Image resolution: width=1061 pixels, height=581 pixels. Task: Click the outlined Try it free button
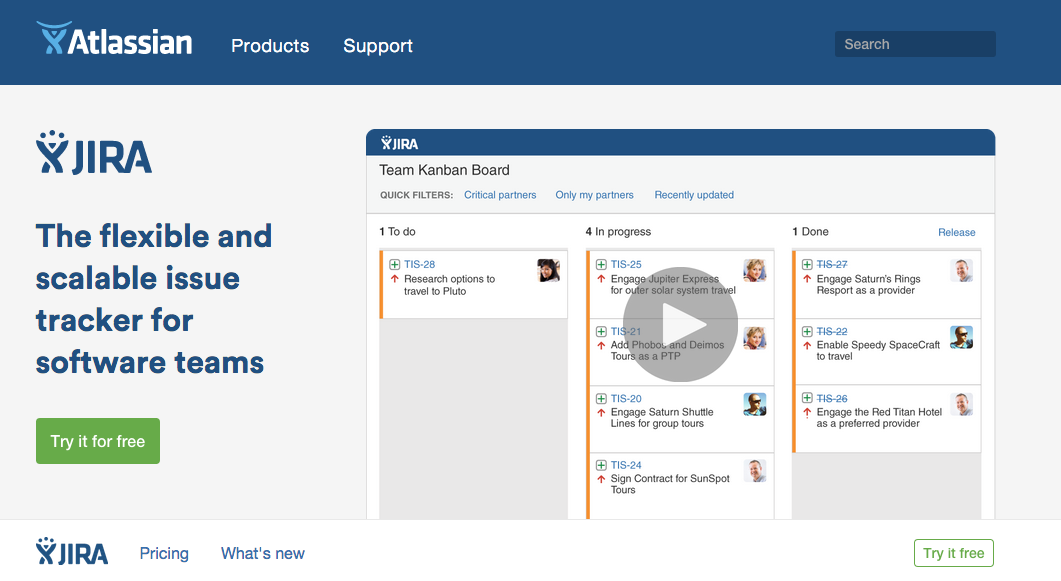[953, 553]
